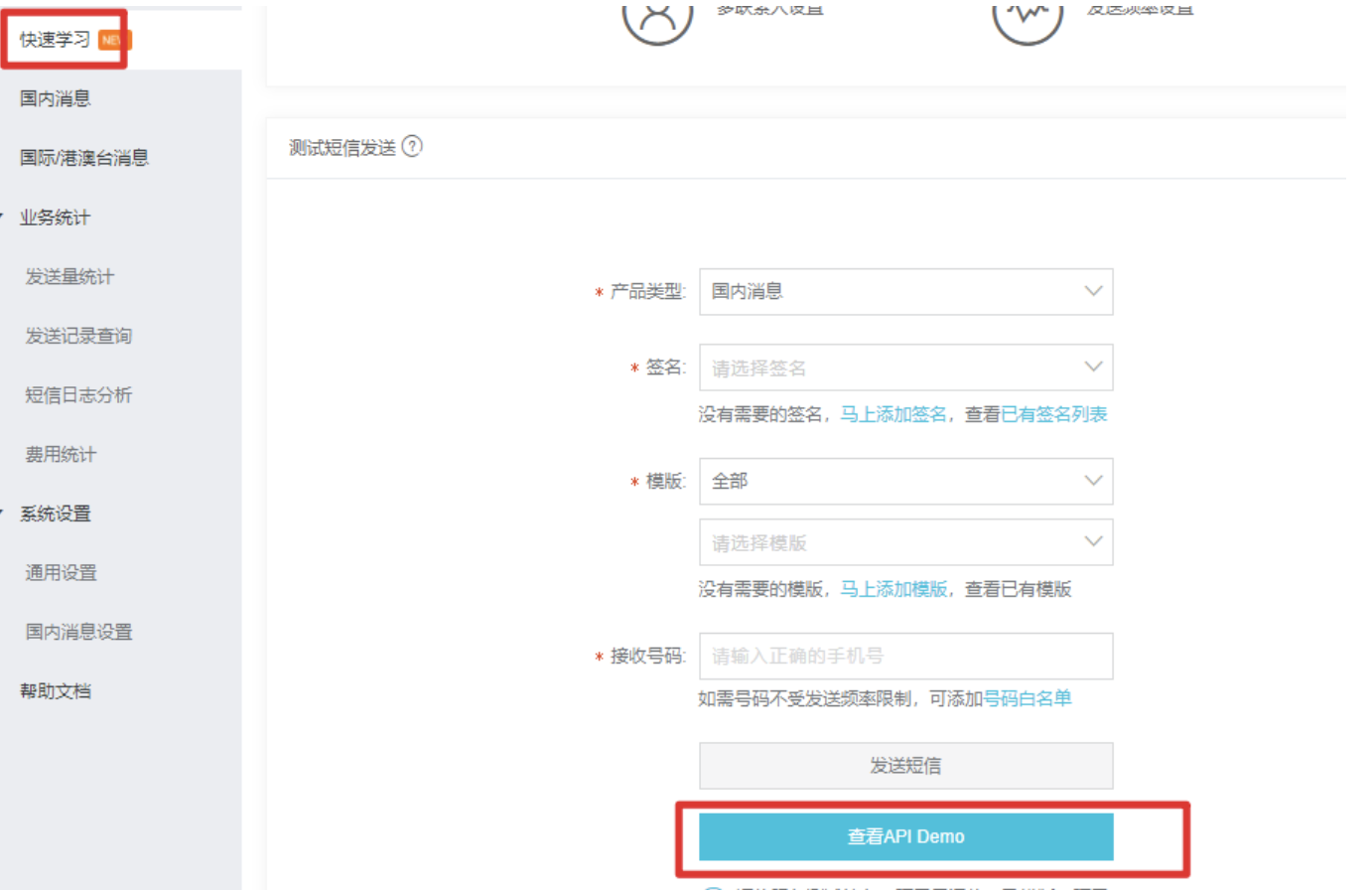Open the 签名 selection dropdown
The image size is (1372, 890).
pyautogui.click(x=905, y=368)
